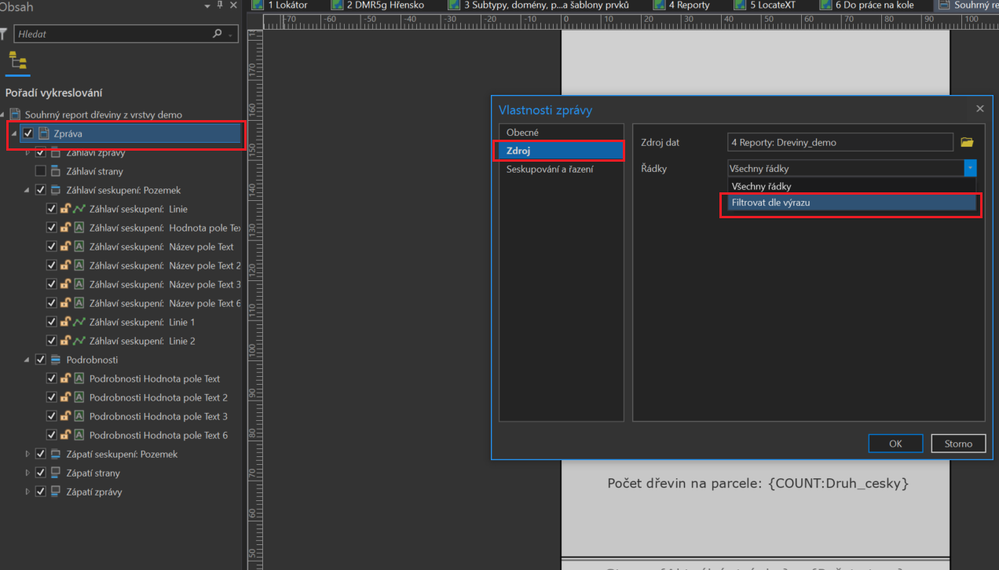Viewport: 999px width, 570px height.
Task: Collapse the Podrobnosti node
Action: pyautogui.click(x=27, y=360)
